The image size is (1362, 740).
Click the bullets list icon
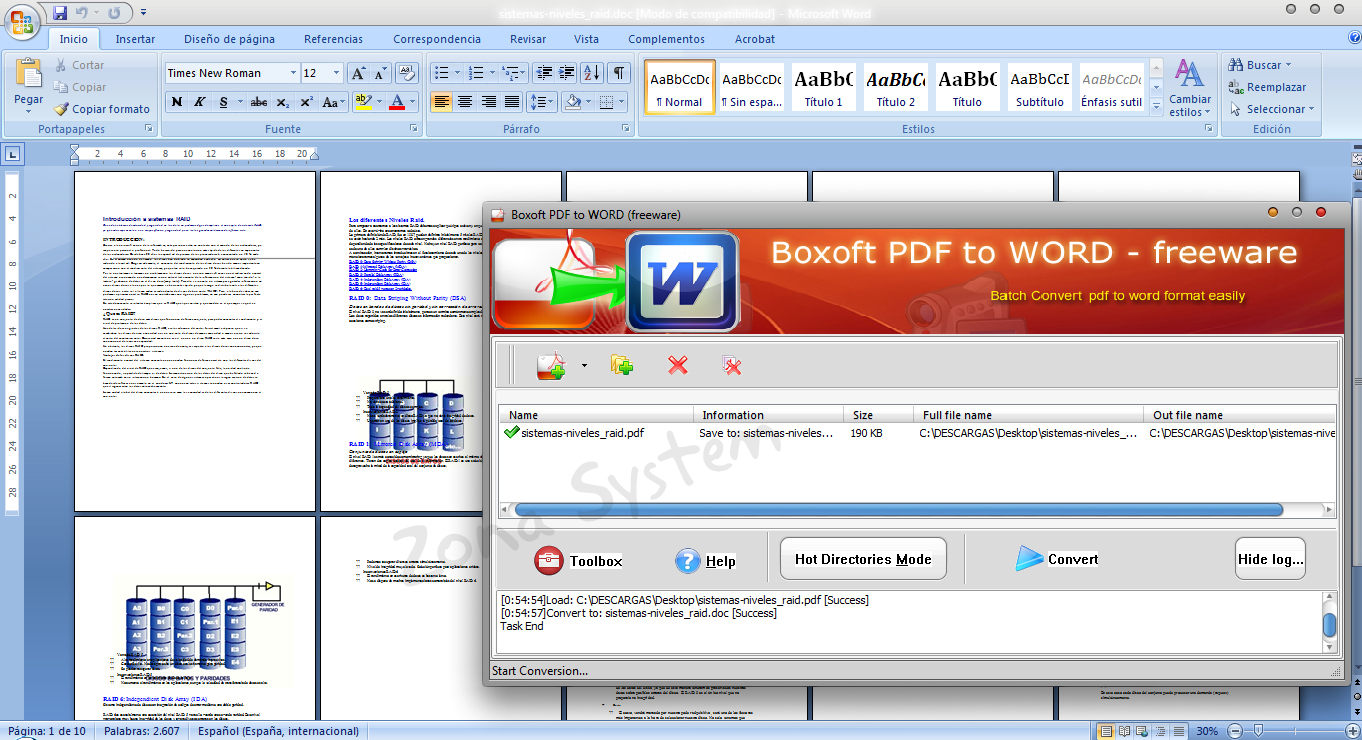point(441,73)
